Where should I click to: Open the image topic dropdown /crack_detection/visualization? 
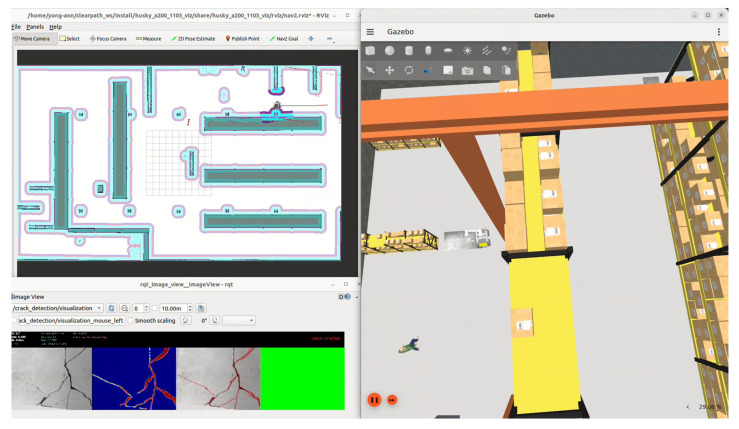click(x=57, y=308)
